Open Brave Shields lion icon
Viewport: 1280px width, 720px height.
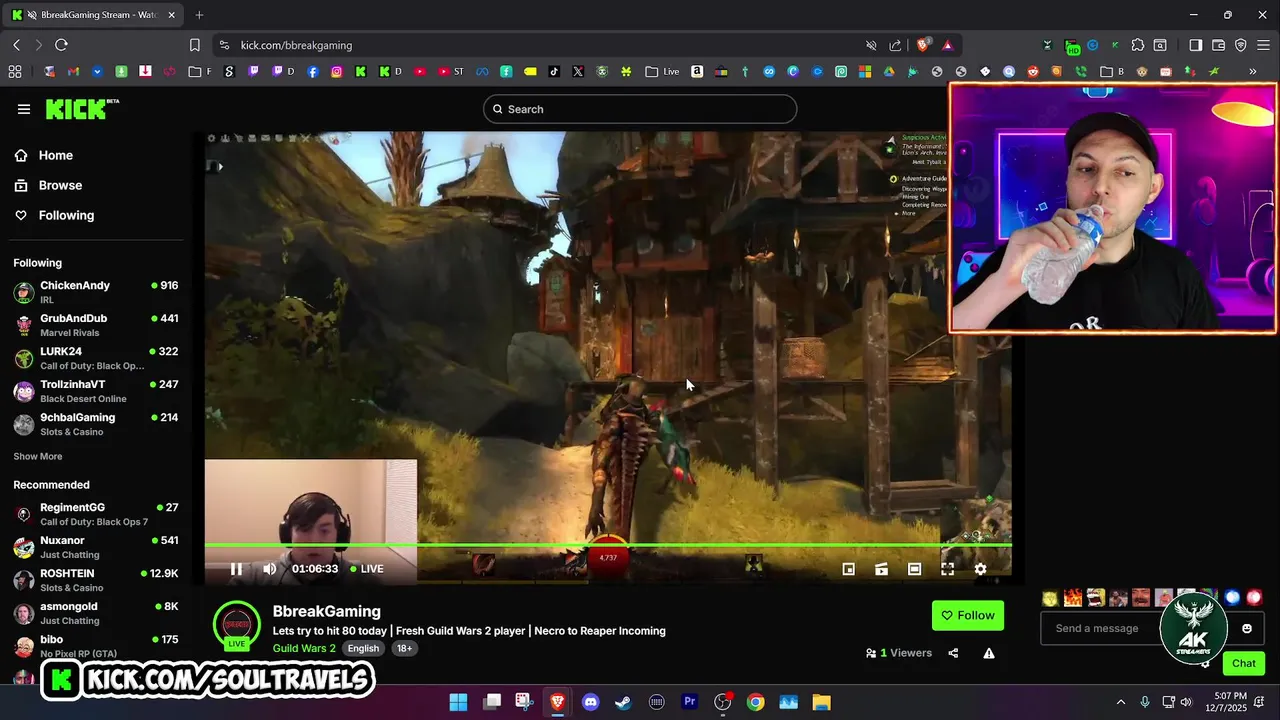923,45
